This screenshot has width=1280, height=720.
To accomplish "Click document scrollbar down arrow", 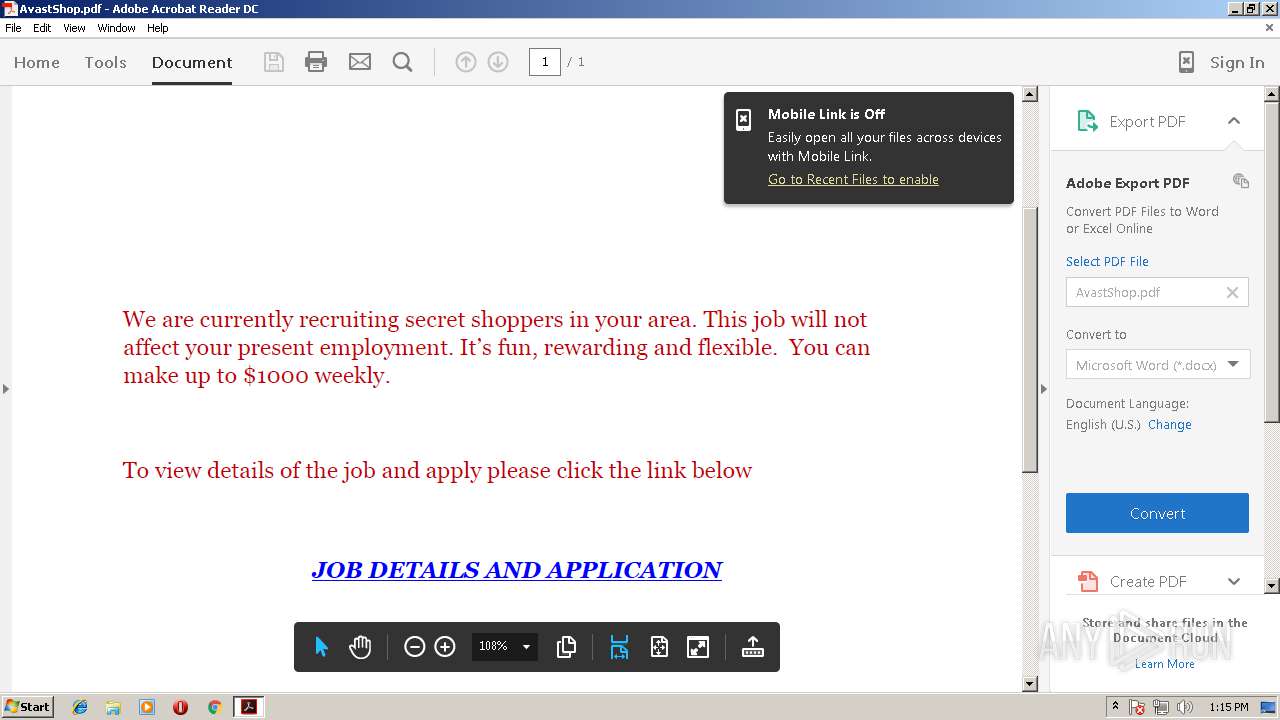I will (1030, 684).
